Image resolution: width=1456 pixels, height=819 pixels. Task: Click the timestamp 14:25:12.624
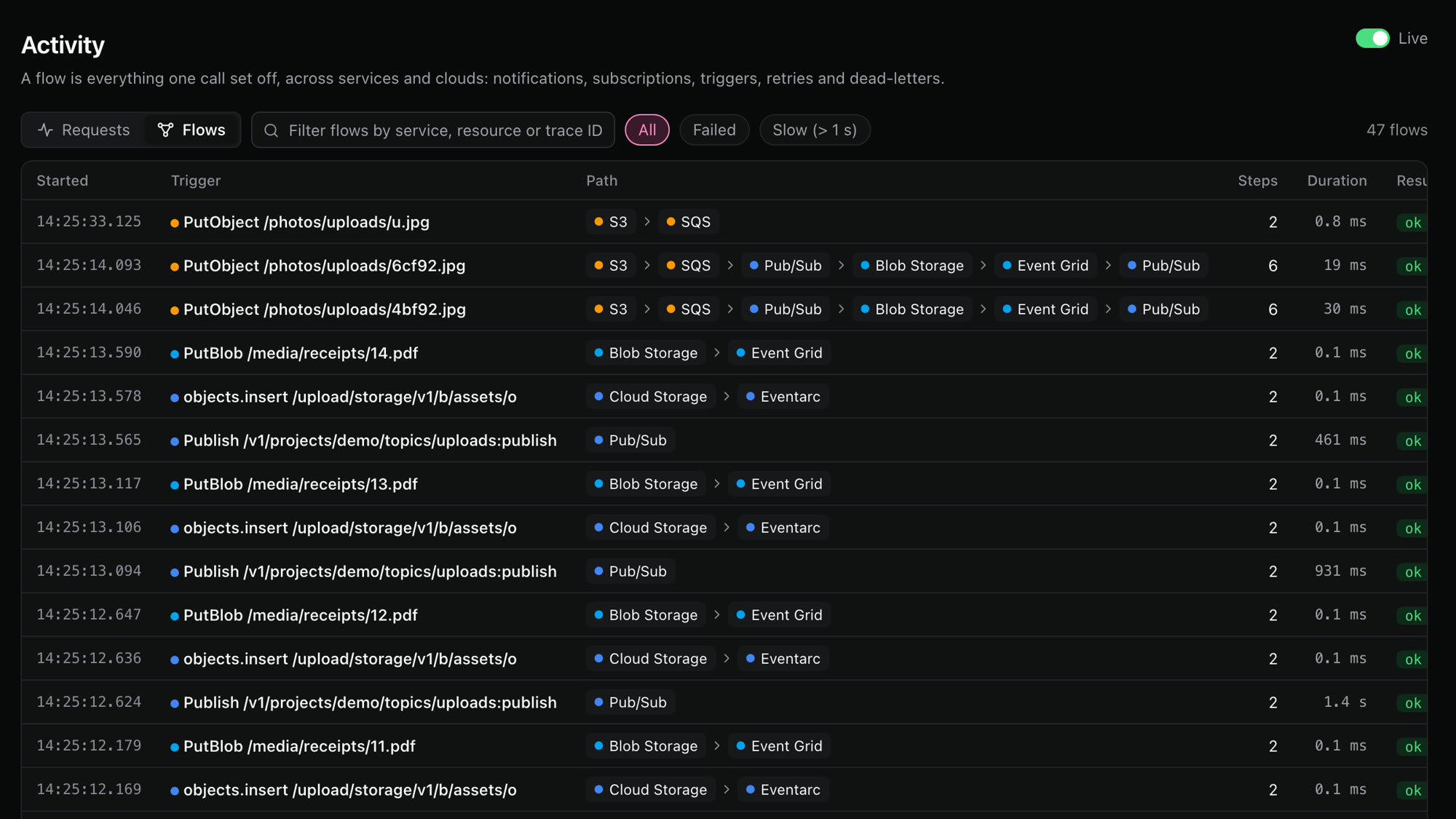[x=89, y=702]
